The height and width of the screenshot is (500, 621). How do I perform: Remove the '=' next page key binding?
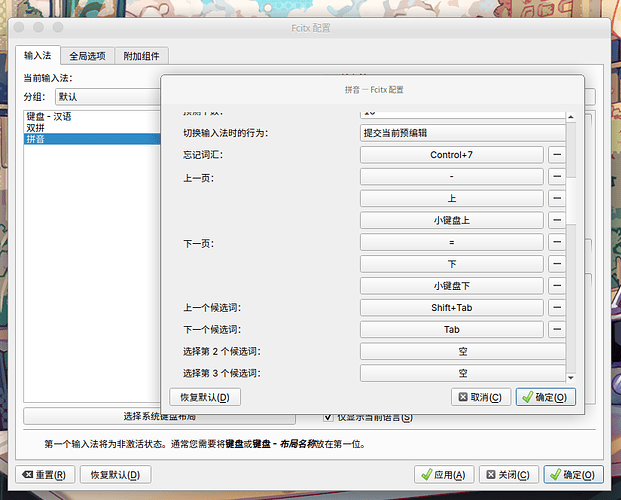click(x=557, y=242)
